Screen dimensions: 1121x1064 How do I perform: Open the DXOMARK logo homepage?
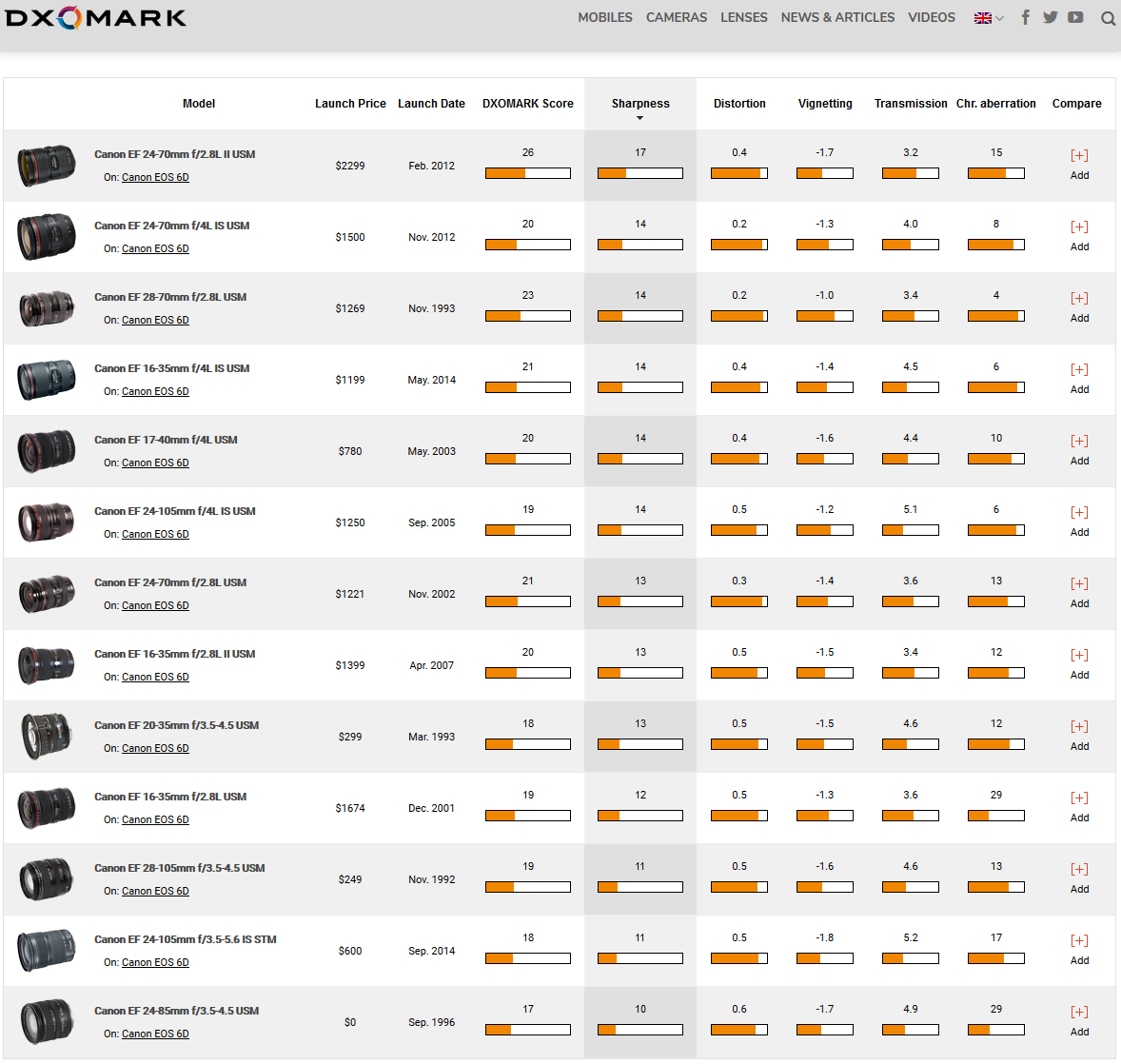95,17
